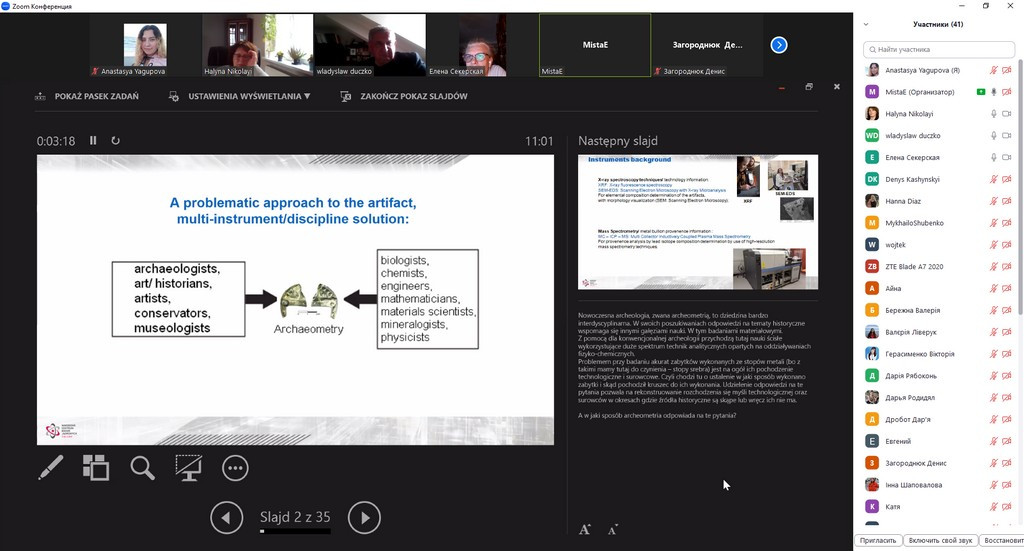Click DK avatar for Denys Kashynskyi
Viewport: 1024px width, 551px height.
(x=872, y=179)
